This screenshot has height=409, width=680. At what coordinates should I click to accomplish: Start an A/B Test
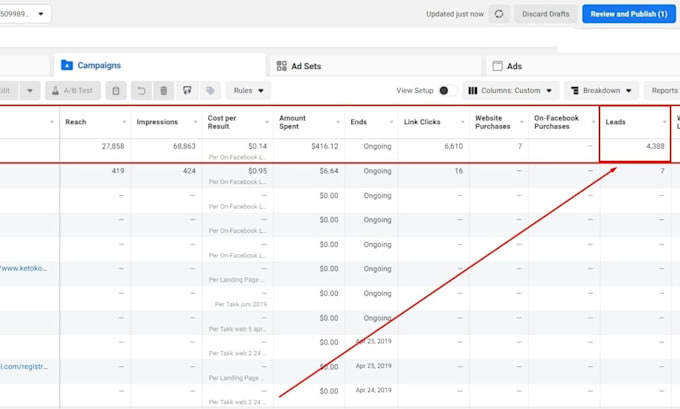click(x=73, y=91)
